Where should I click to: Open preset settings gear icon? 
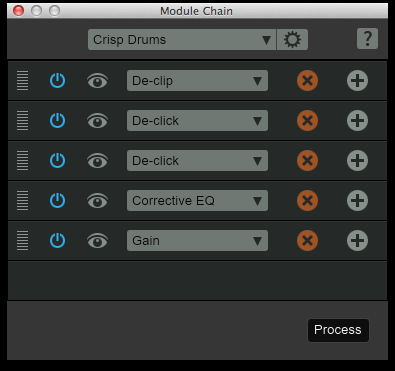coord(292,40)
